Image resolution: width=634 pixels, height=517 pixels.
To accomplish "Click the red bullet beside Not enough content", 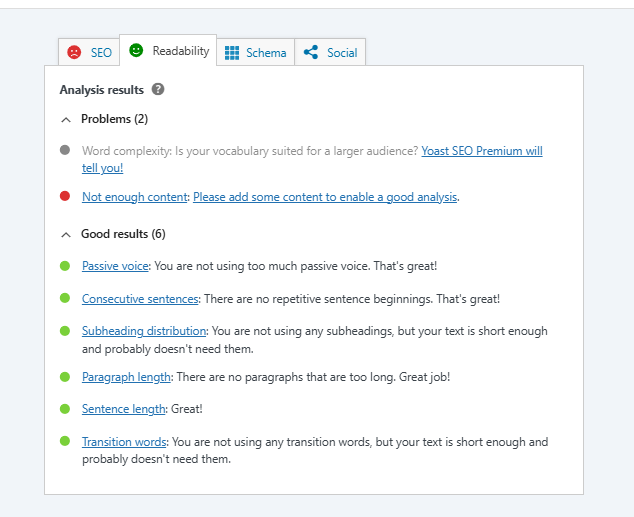I will click(65, 196).
